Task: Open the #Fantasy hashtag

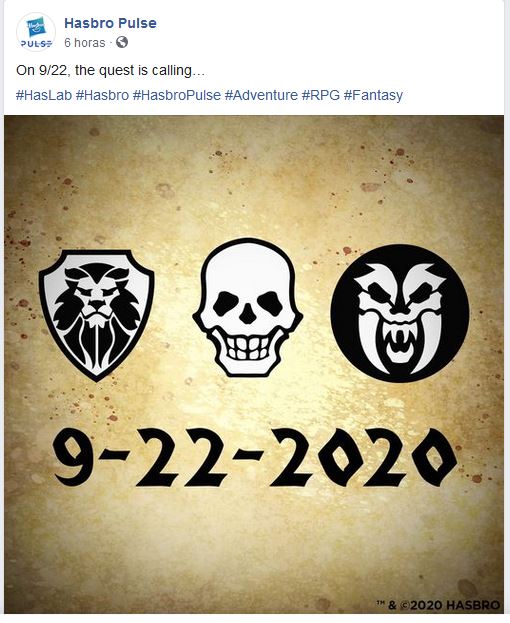Action: tap(373, 95)
